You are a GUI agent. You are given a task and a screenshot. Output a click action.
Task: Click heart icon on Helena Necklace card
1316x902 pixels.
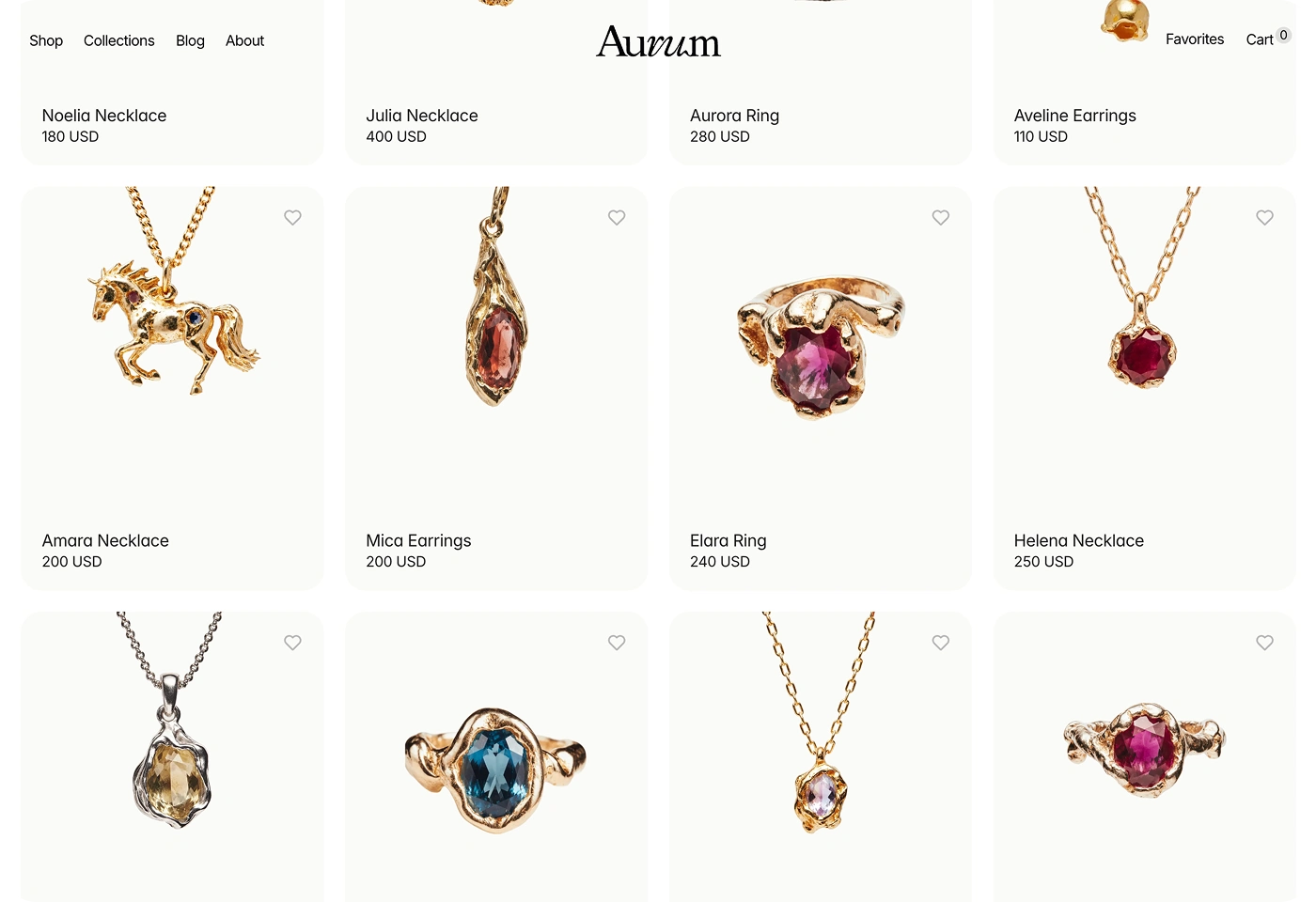(x=1265, y=217)
